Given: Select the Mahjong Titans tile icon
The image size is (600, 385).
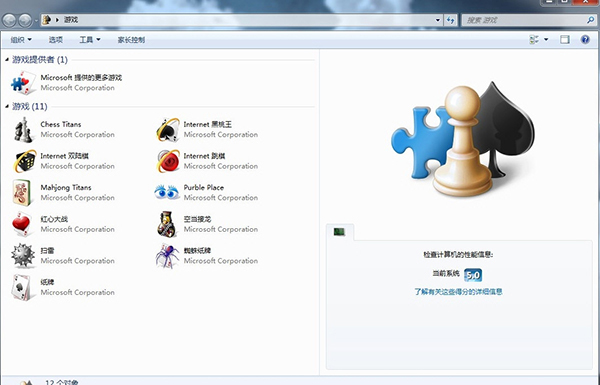Looking at the screenshot, I should coord(22,193).
